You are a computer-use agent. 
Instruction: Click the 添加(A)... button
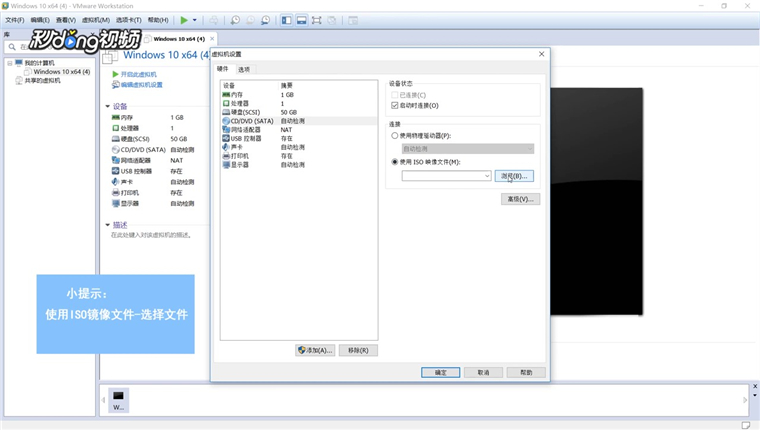[315, 350]
